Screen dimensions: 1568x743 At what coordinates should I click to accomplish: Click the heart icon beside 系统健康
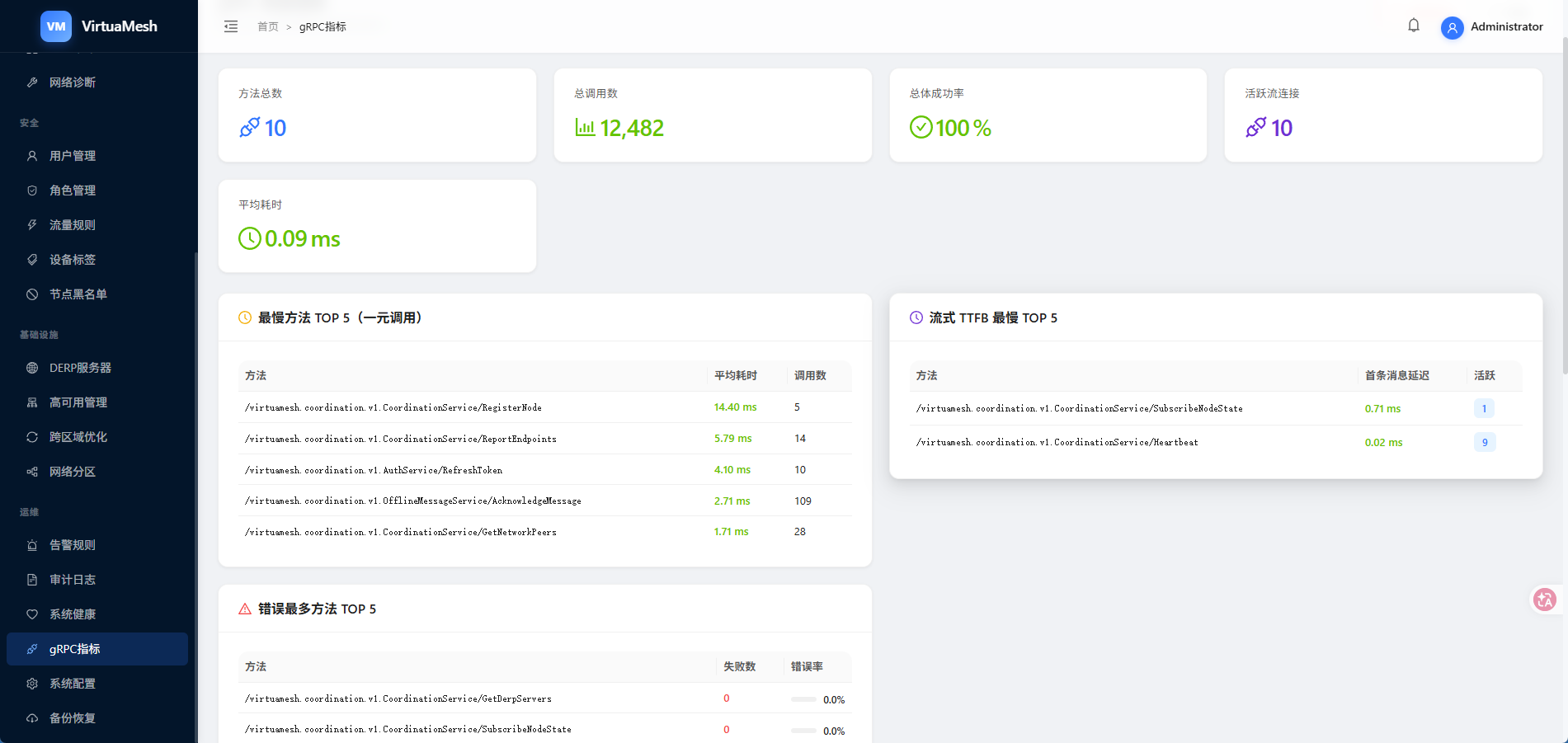32,614
